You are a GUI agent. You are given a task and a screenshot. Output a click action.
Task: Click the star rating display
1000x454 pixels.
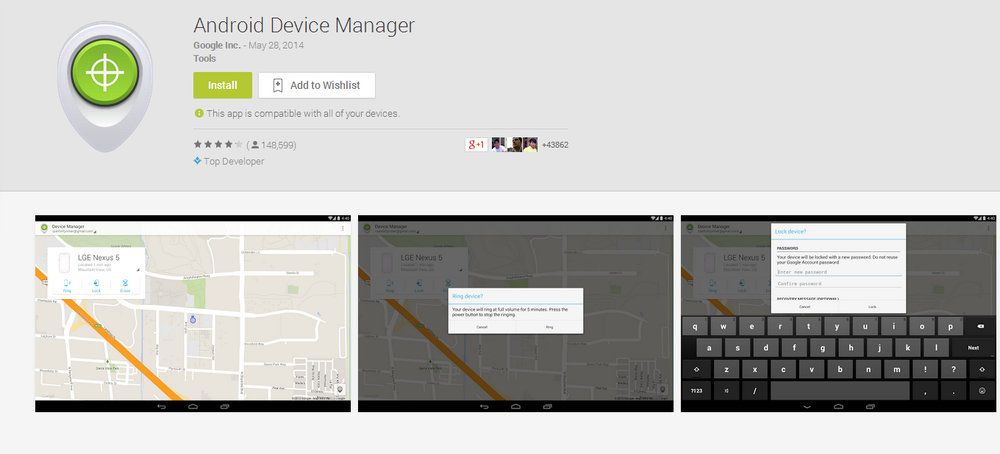coord(217,145)
